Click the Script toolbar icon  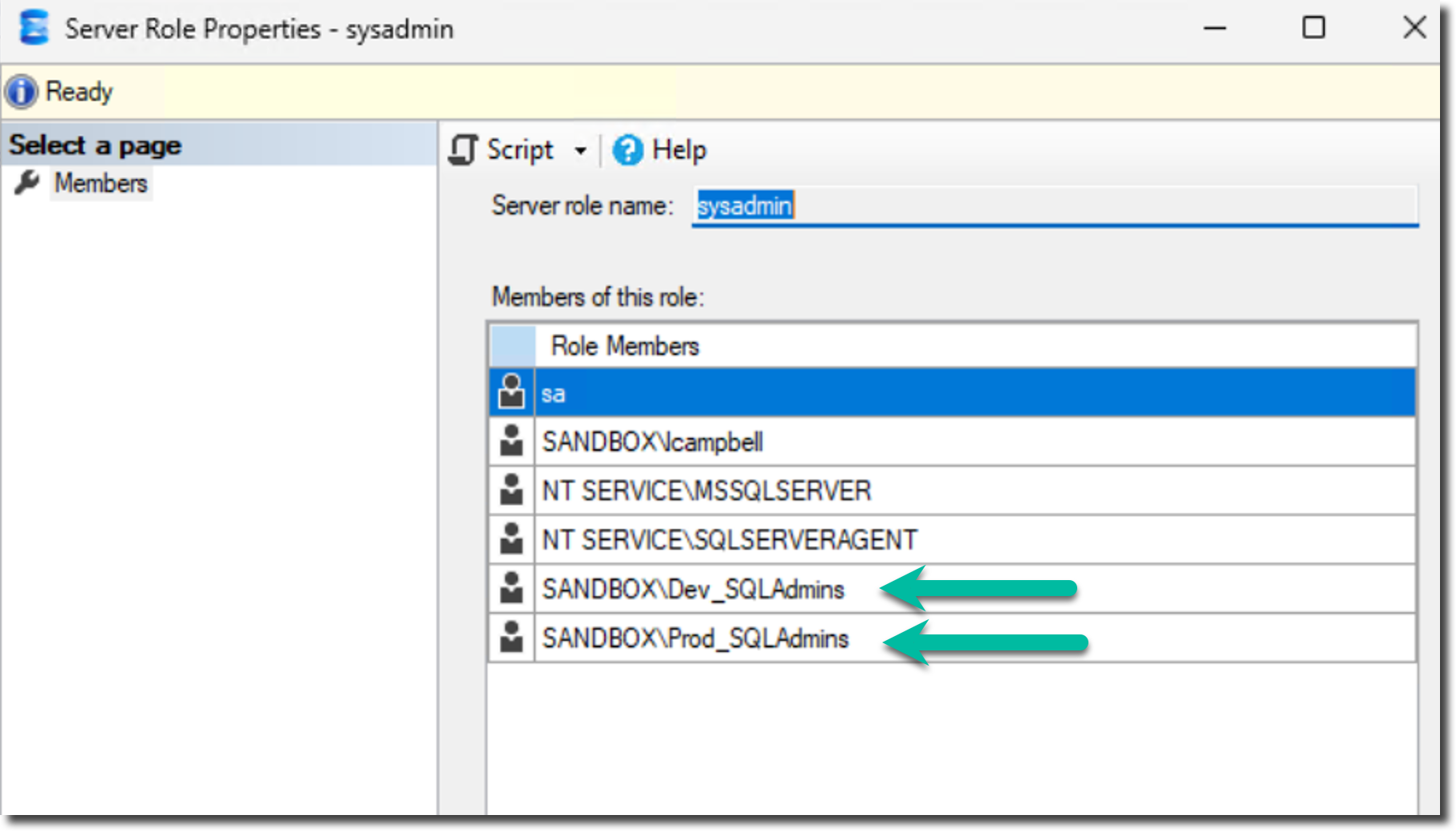[x=463, y=149]
